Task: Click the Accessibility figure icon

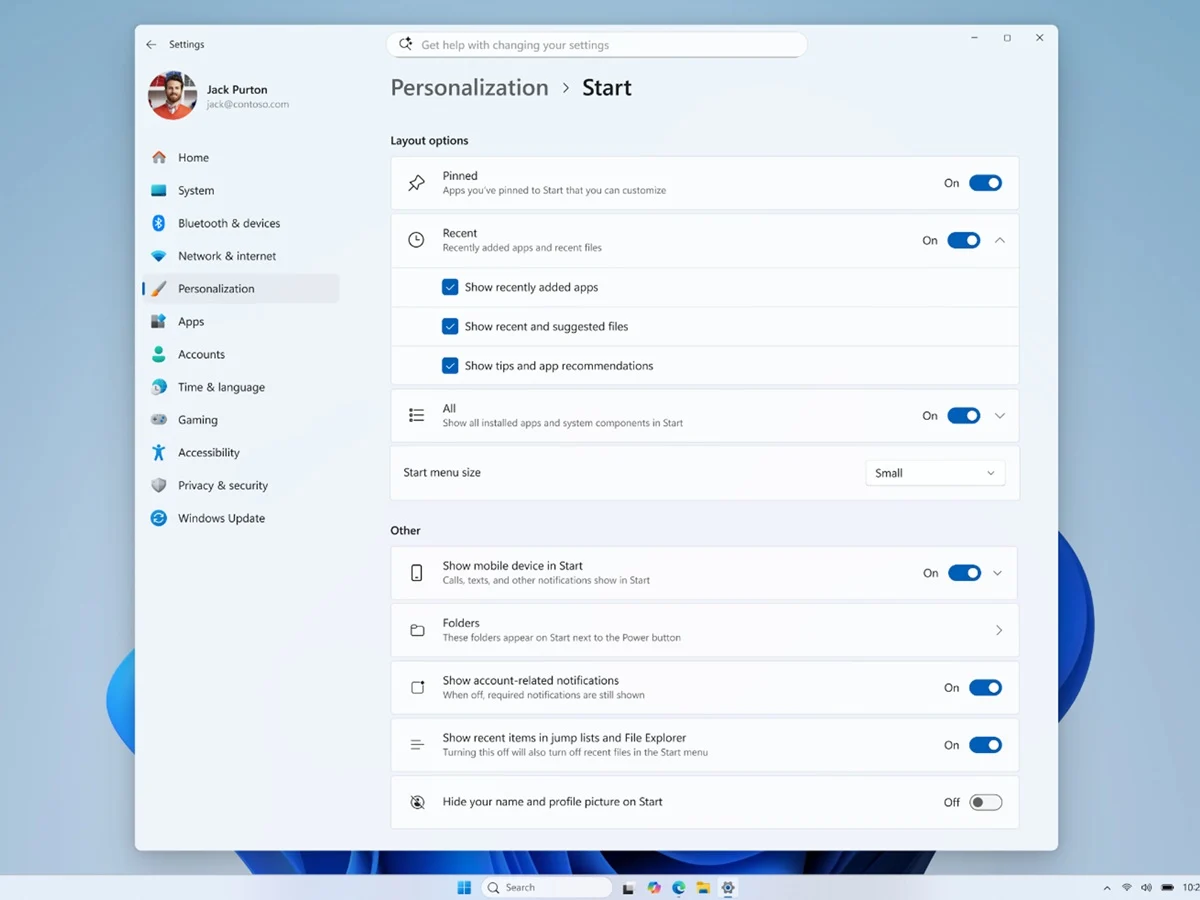Action: pos(158,453)
